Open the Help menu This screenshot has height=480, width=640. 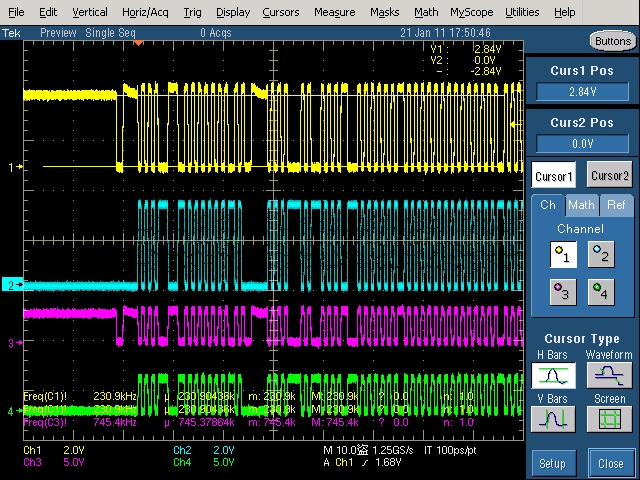pyautogui.click(x=564, y=12)
